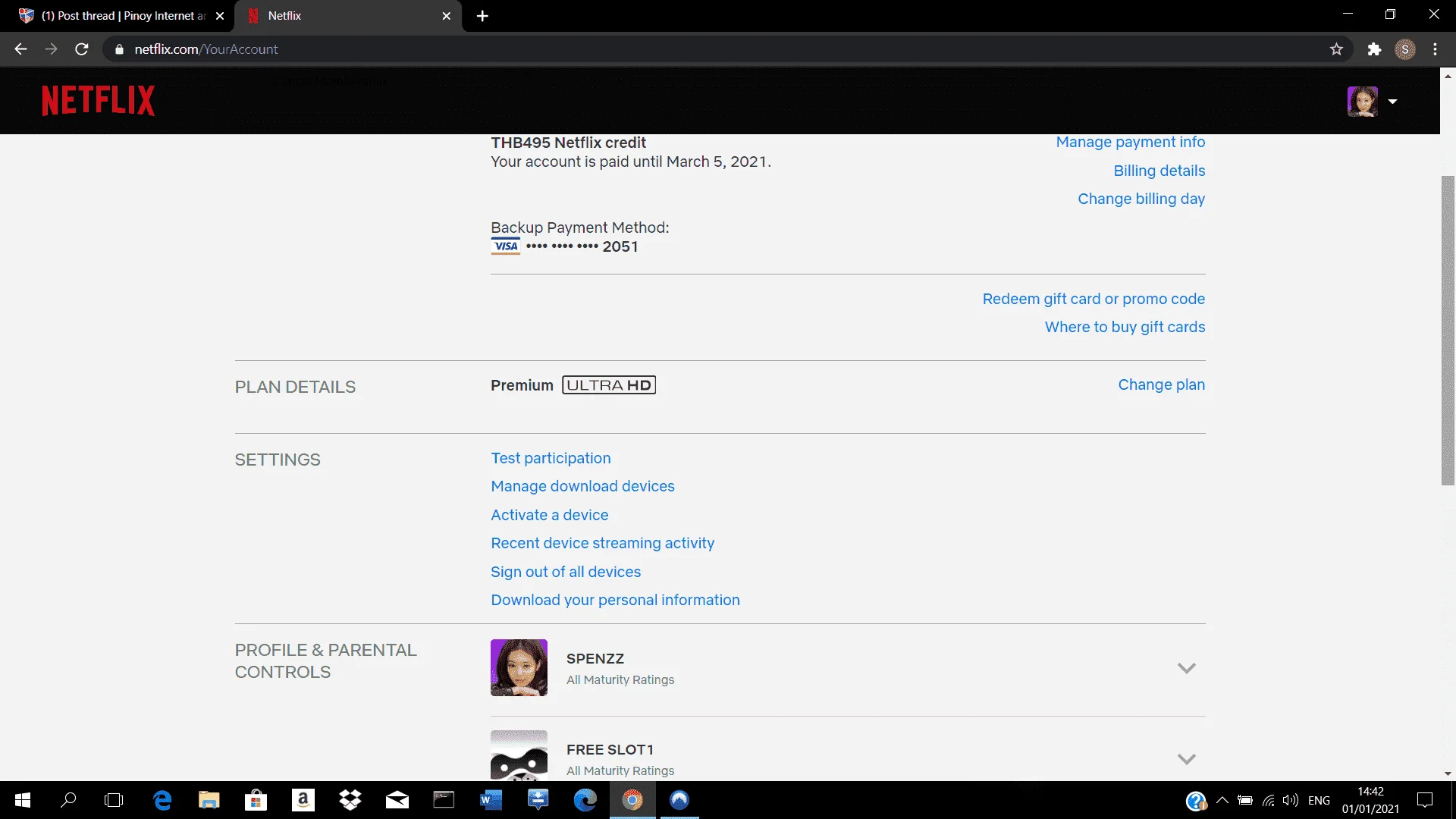
Task: Open Download your personal information
Action: tap(615, 600)
